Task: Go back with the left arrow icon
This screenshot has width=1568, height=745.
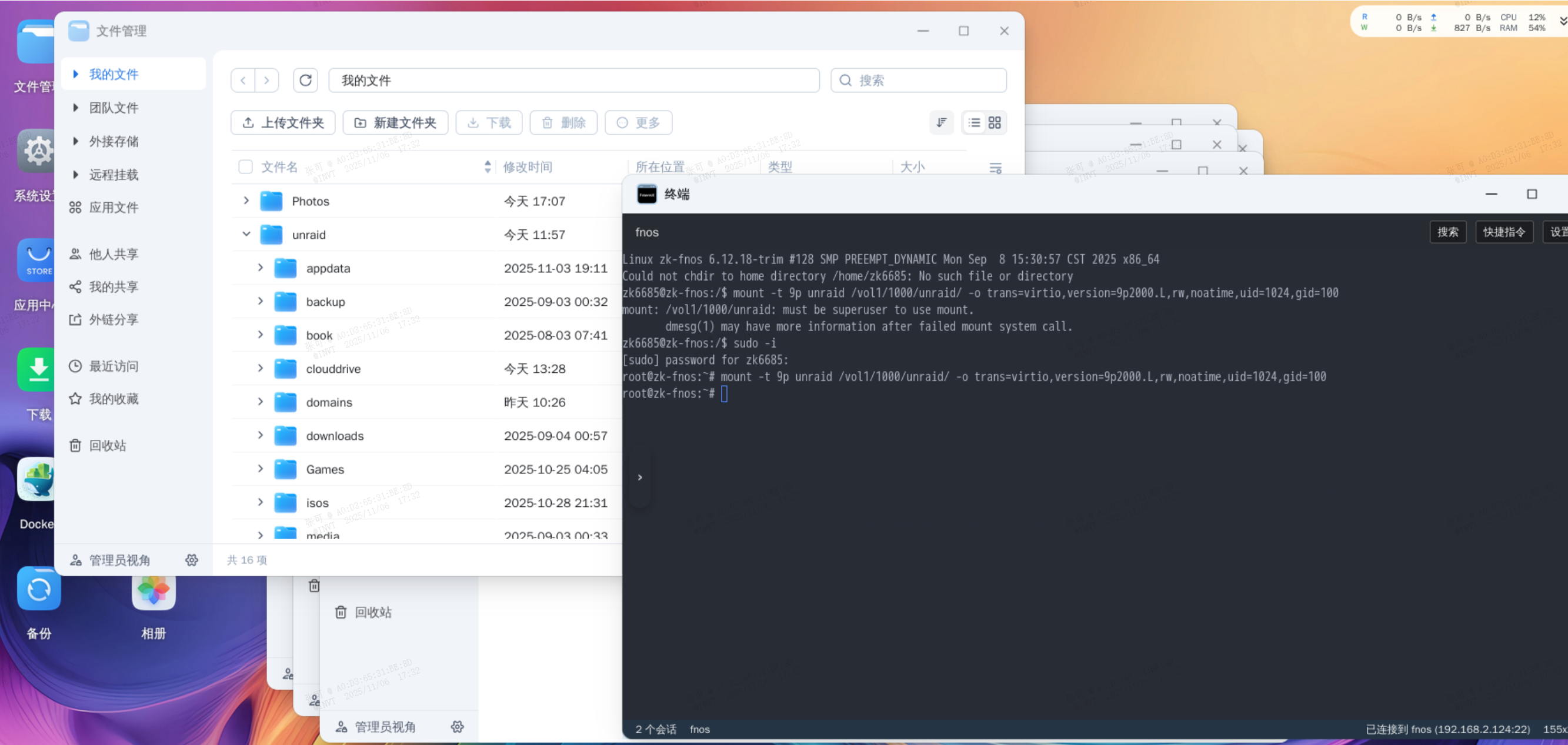Action: click(x=243, y=81)
